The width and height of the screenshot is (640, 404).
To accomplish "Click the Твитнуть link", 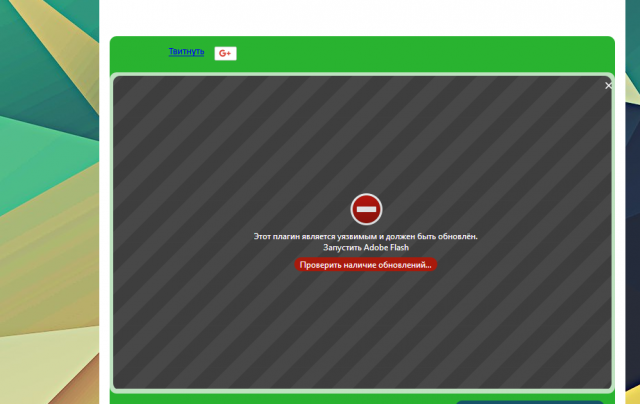I will (186, 51).
